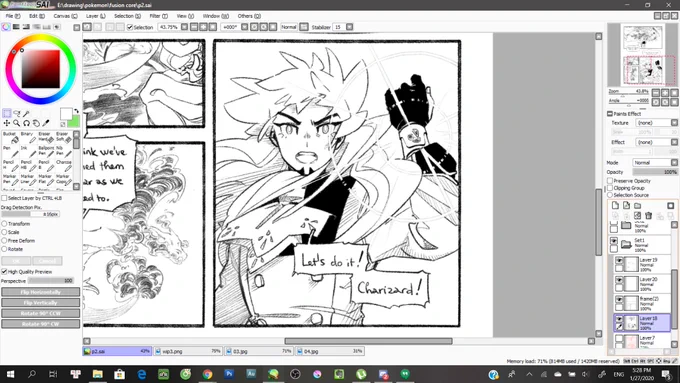Select the Eraser Soft tool
680x383 pixels.
(64, 137)
